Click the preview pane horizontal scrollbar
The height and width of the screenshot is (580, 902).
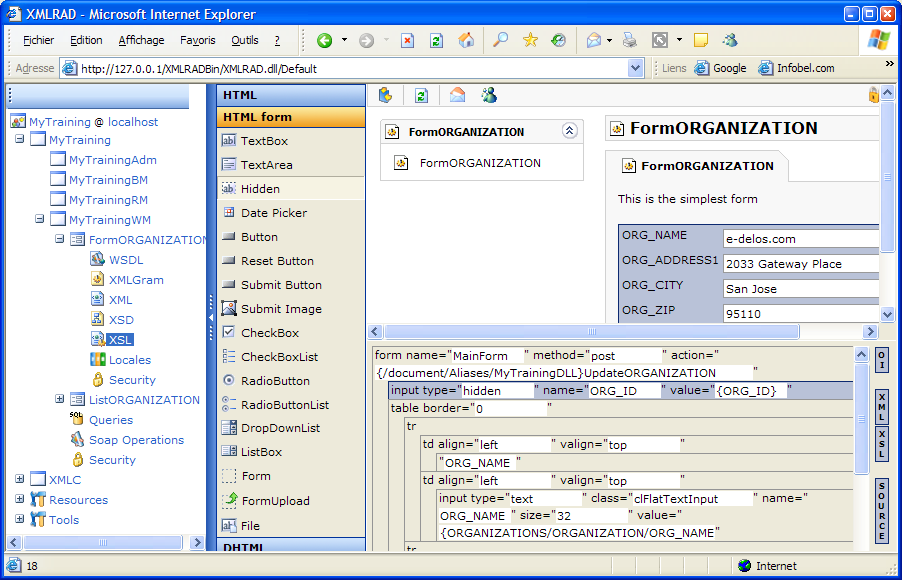pos(590,332)
